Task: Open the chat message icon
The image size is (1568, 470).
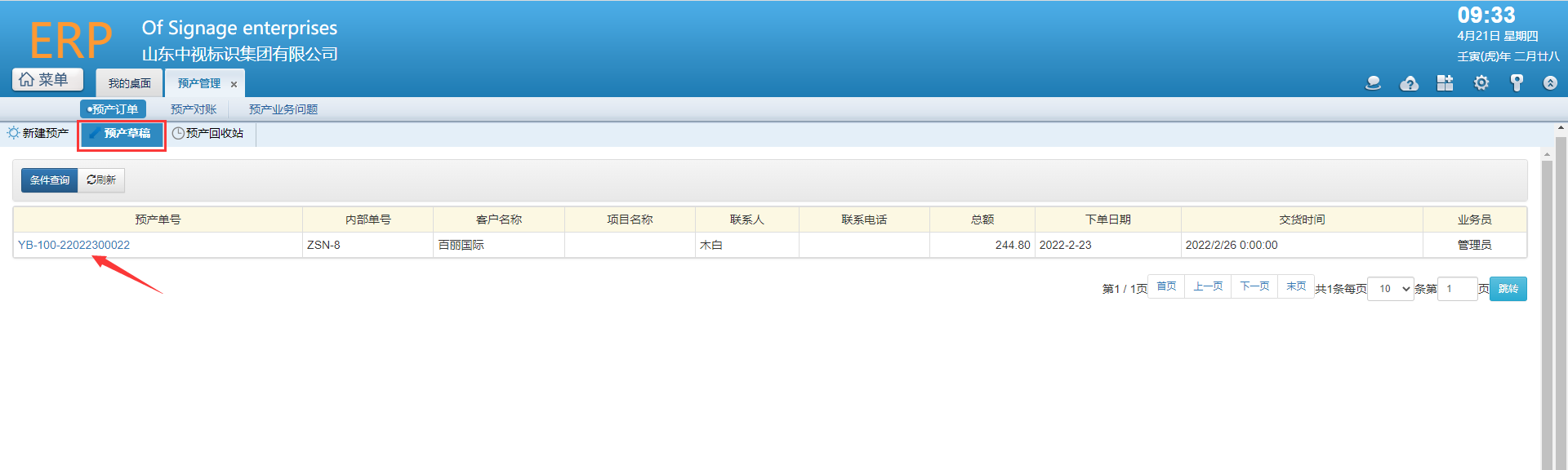Action: pos(1373,82)
